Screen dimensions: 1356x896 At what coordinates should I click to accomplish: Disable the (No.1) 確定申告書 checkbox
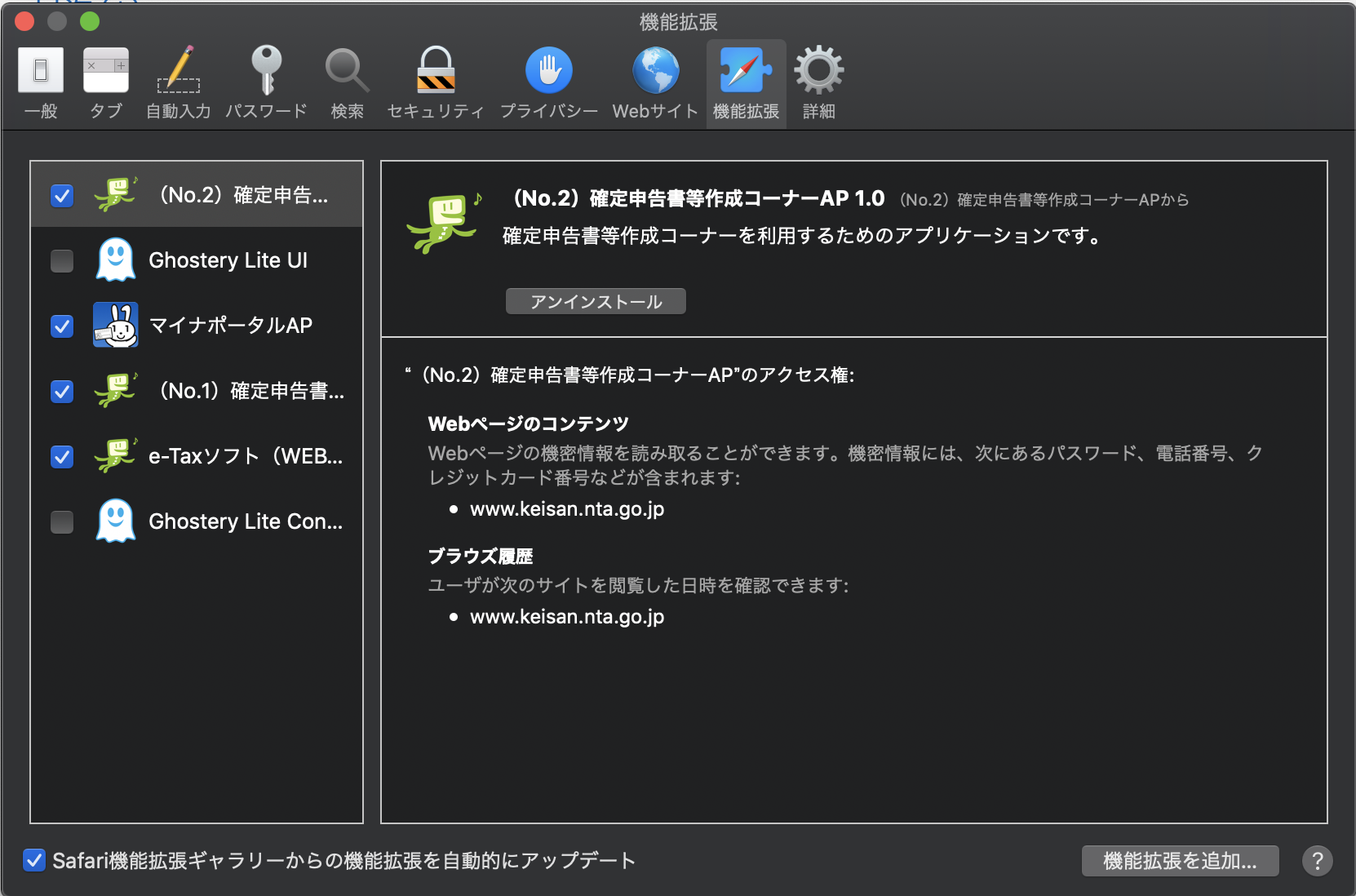pyautogui.click(x=62, y=392)
